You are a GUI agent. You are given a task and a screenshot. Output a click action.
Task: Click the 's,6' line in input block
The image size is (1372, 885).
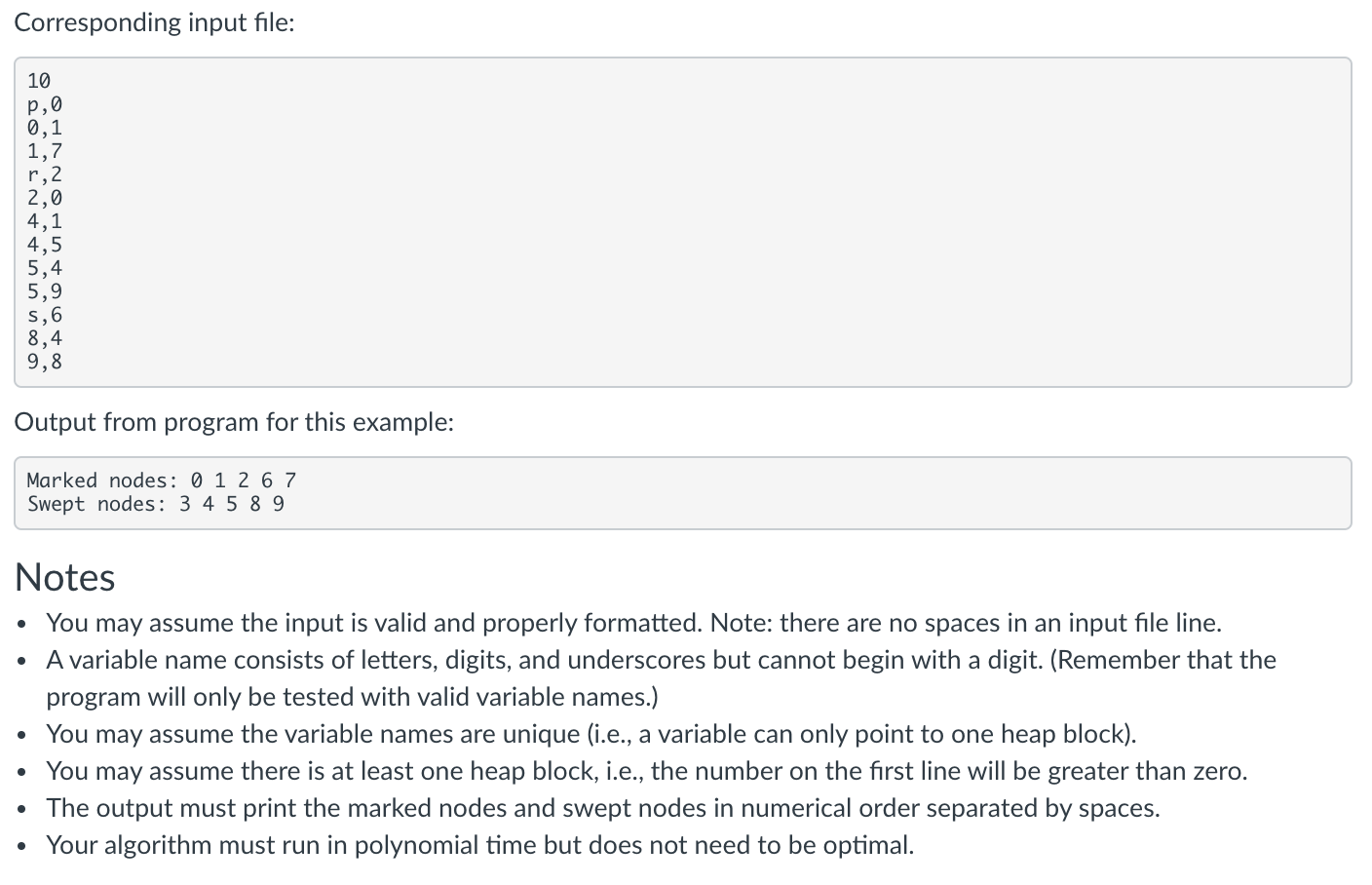pos(45,315)
